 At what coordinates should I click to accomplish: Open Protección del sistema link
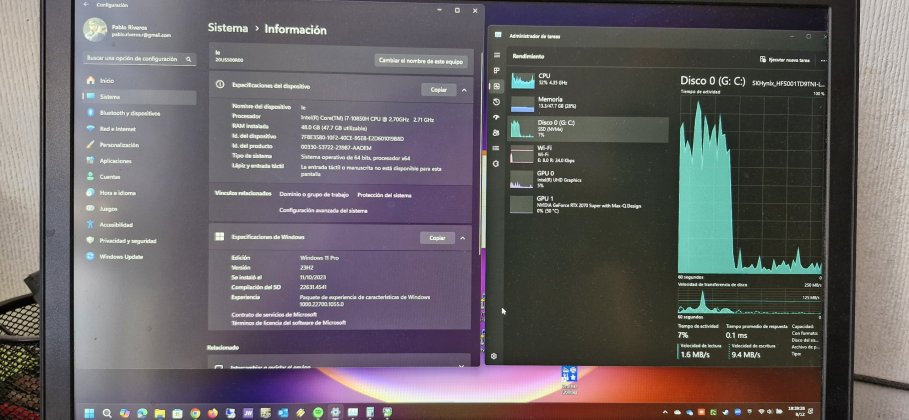pyautogui.click(x=384, y=195)
